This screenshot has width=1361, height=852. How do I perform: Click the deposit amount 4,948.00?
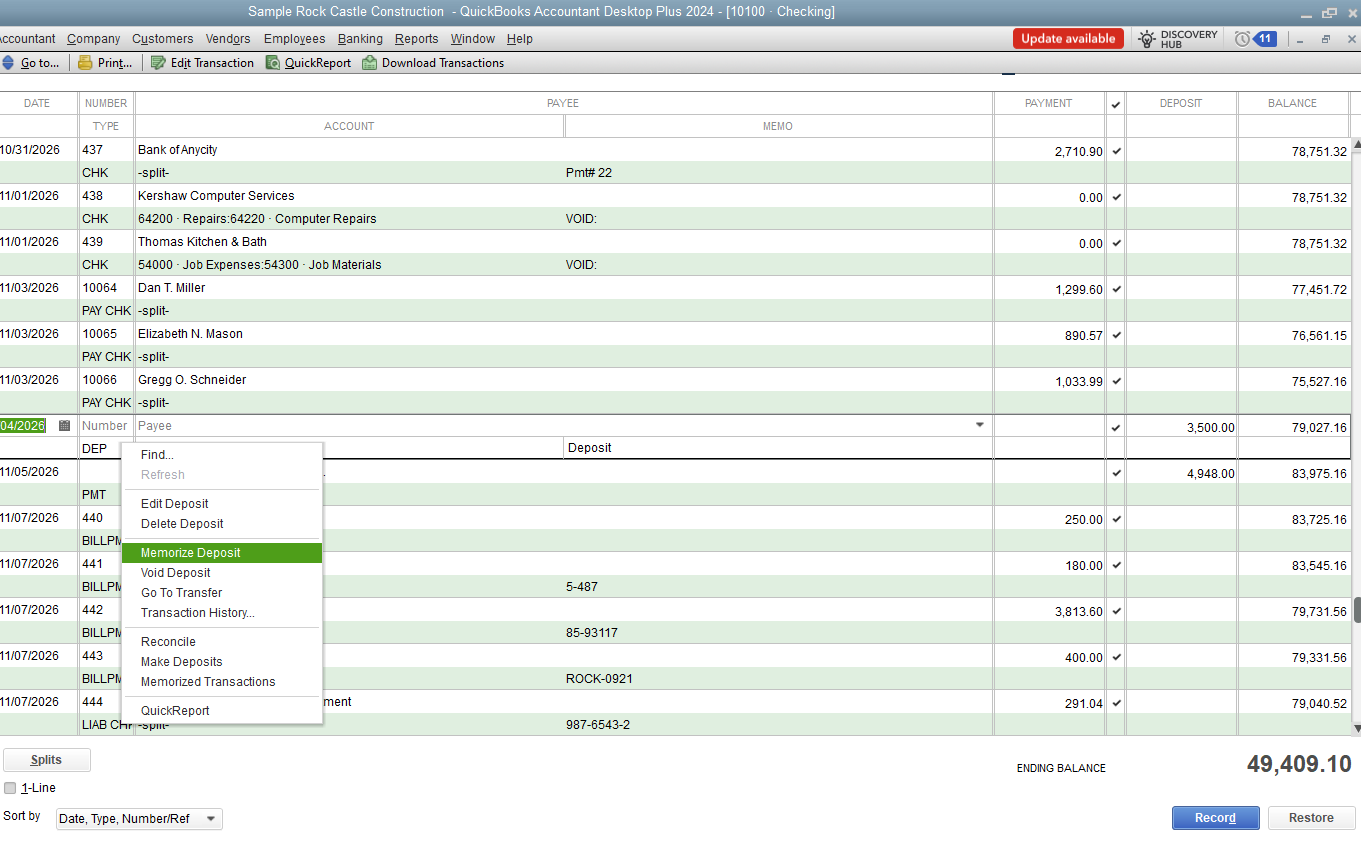pyautogui.click(x=1210, y=474)
